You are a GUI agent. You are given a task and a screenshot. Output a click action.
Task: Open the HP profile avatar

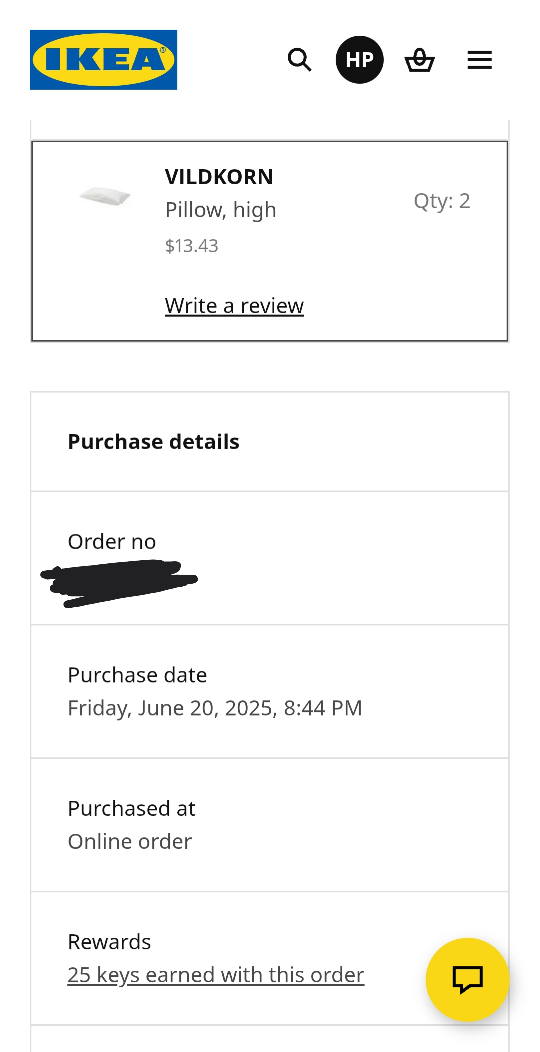click(360, 60)
